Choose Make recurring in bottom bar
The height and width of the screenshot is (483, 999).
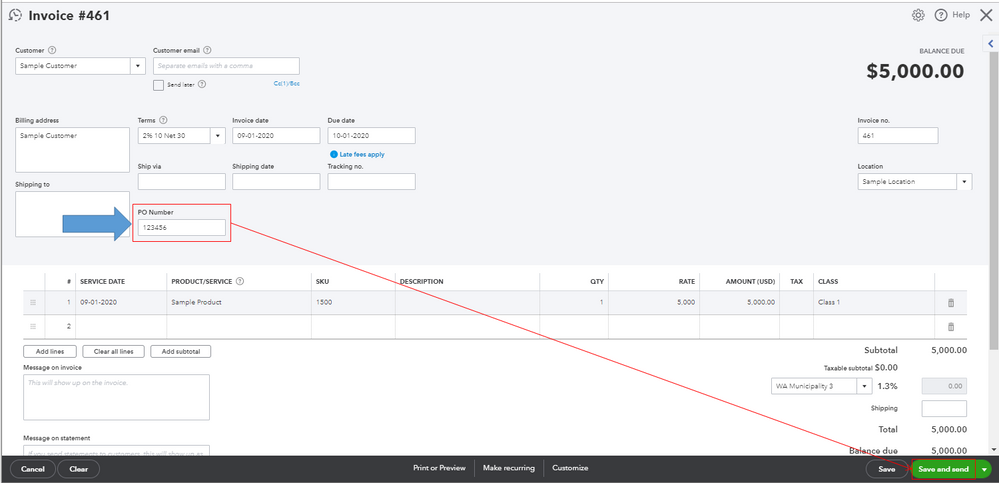point(508,468)
